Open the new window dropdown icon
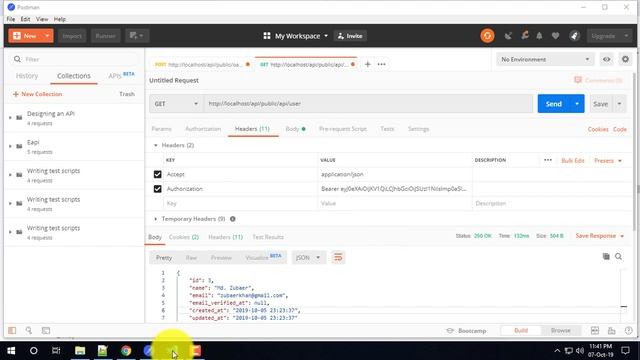The width and height of the screenshot is (640, 360). [x=136, y=36]
